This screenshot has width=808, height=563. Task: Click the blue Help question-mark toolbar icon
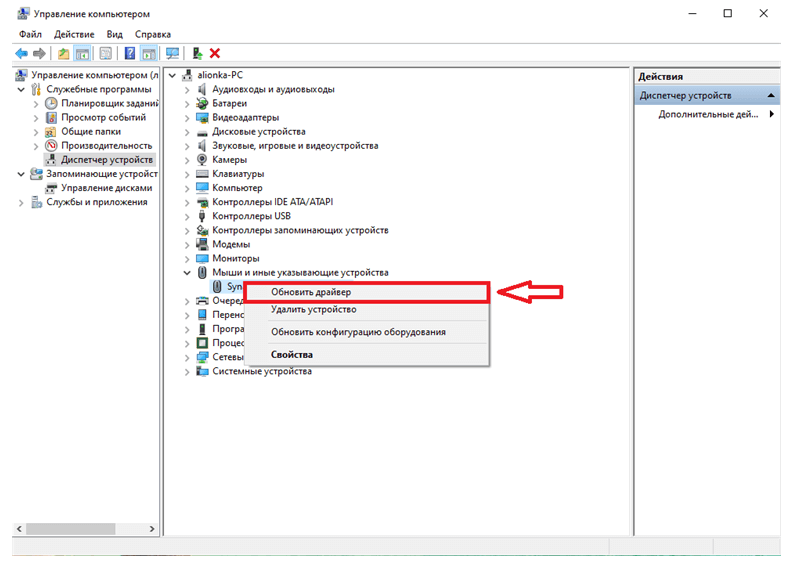(130, 53)
